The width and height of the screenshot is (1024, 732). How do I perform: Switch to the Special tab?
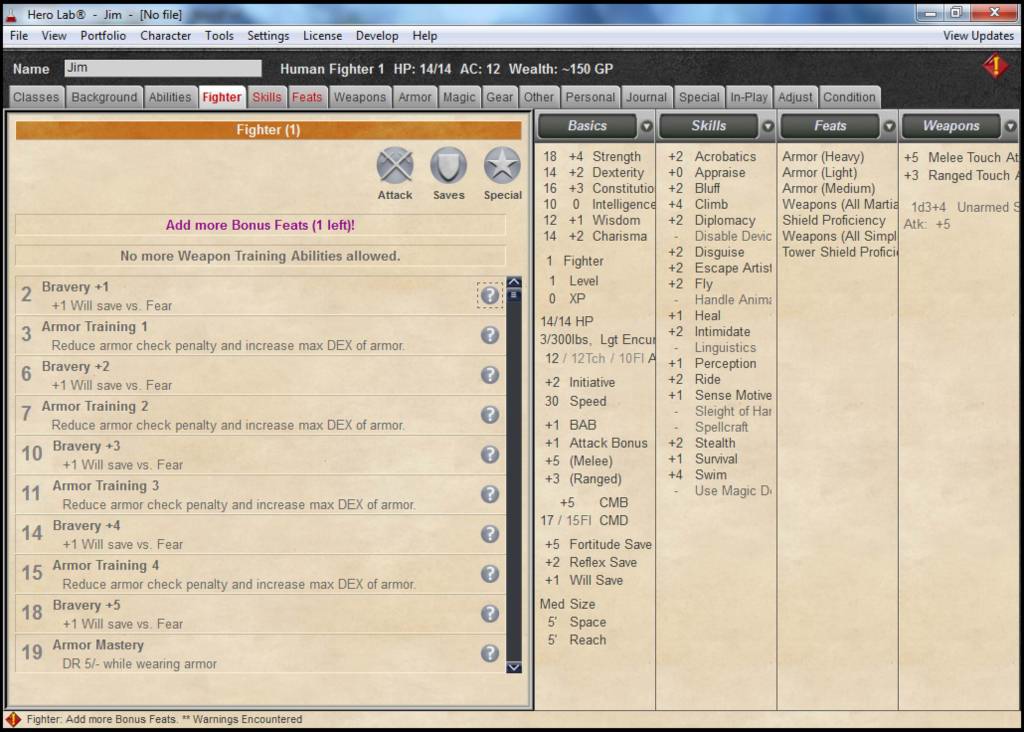pos(699,97)
